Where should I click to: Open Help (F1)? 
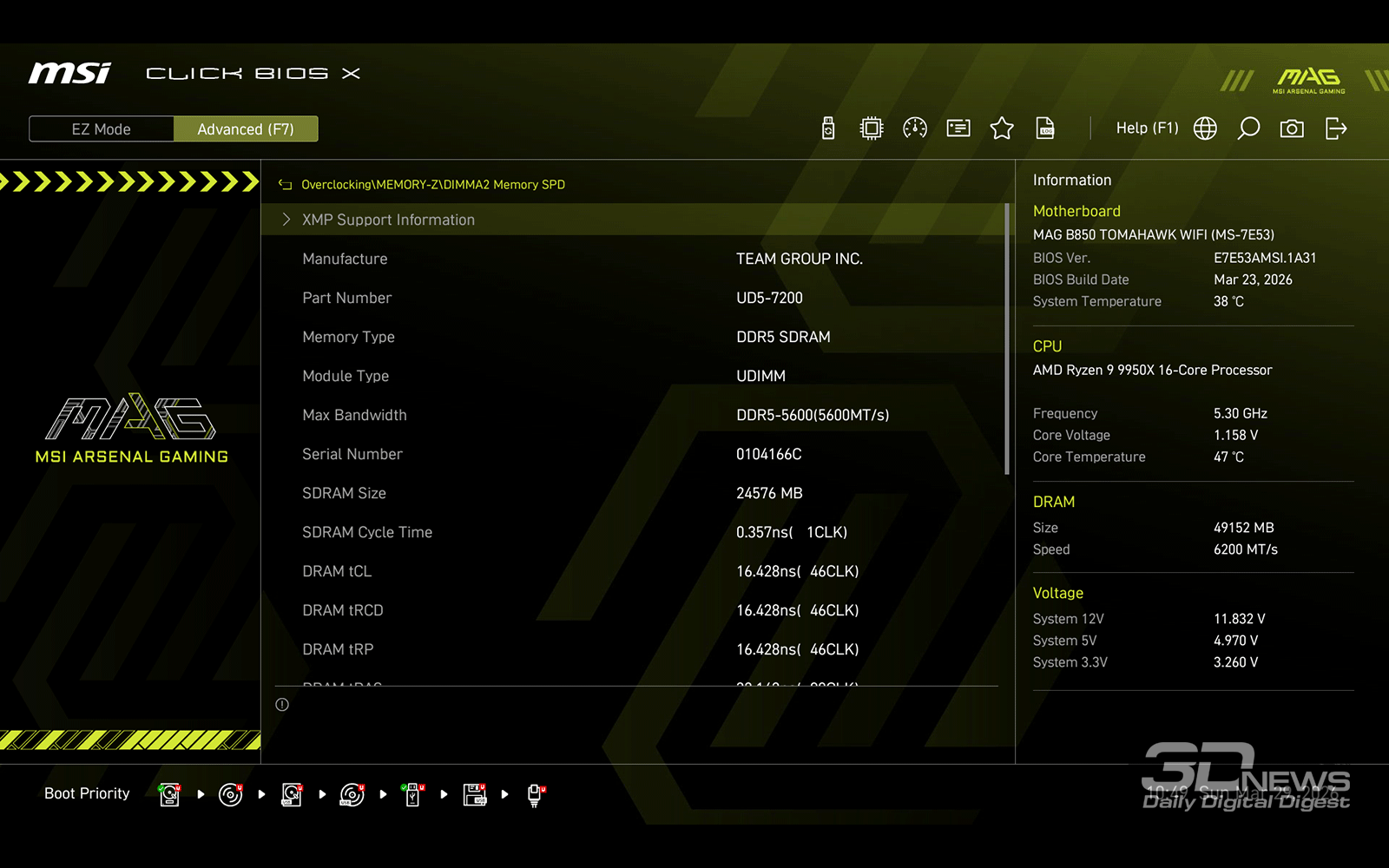(1147, 128)
